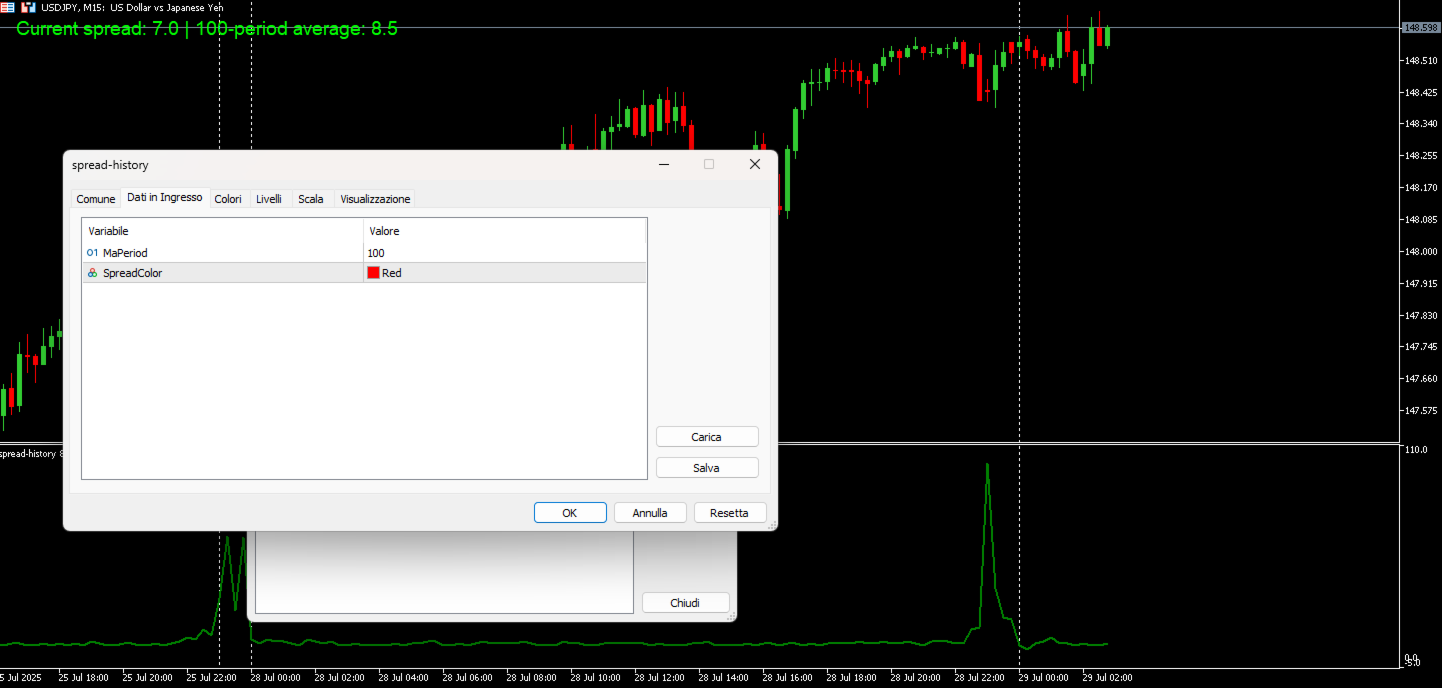Load a preset with Carica
Viewport: 1442px width, 688px height.
click(x=707, y=437)
